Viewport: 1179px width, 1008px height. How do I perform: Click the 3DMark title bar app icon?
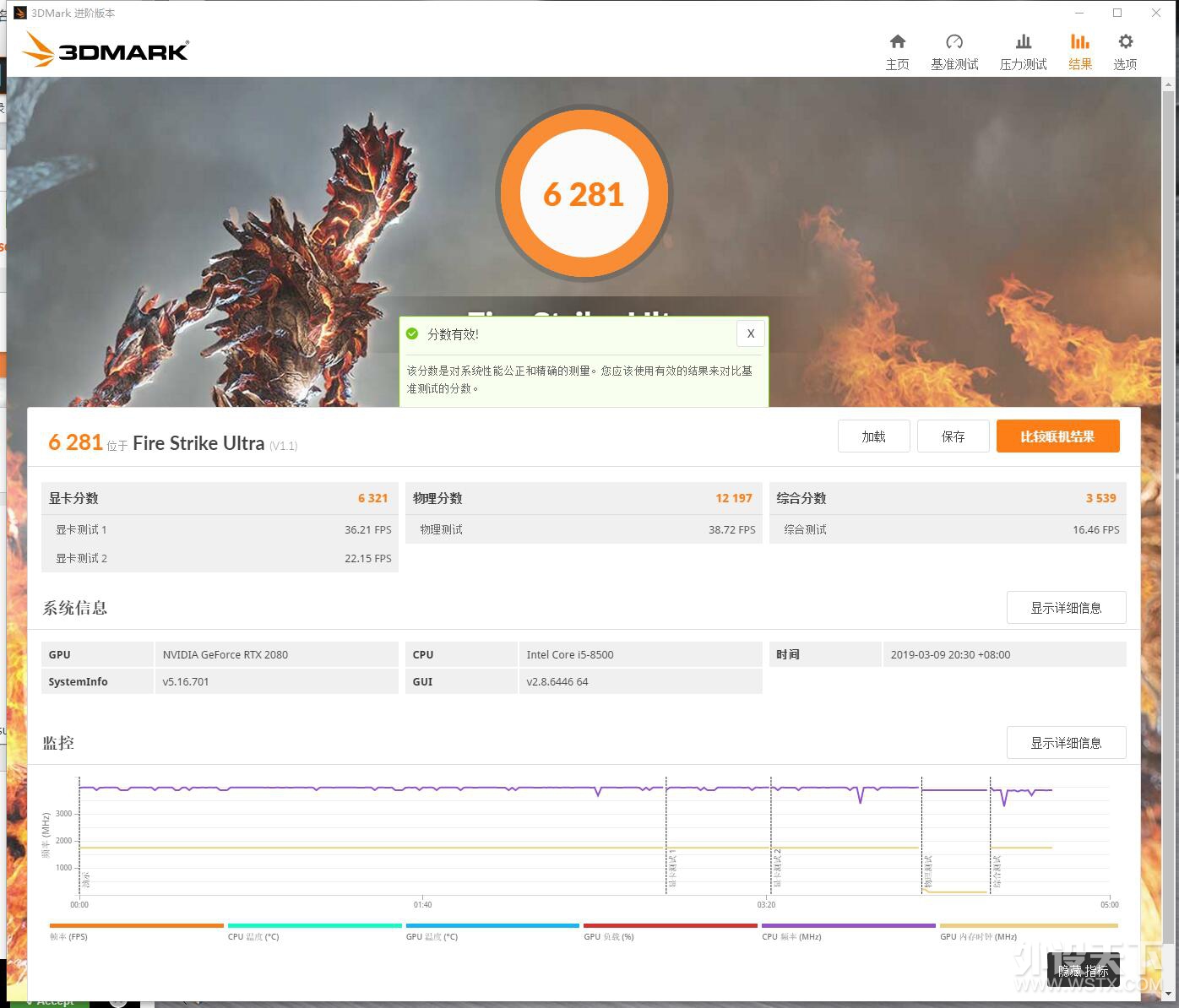(20, 13)
